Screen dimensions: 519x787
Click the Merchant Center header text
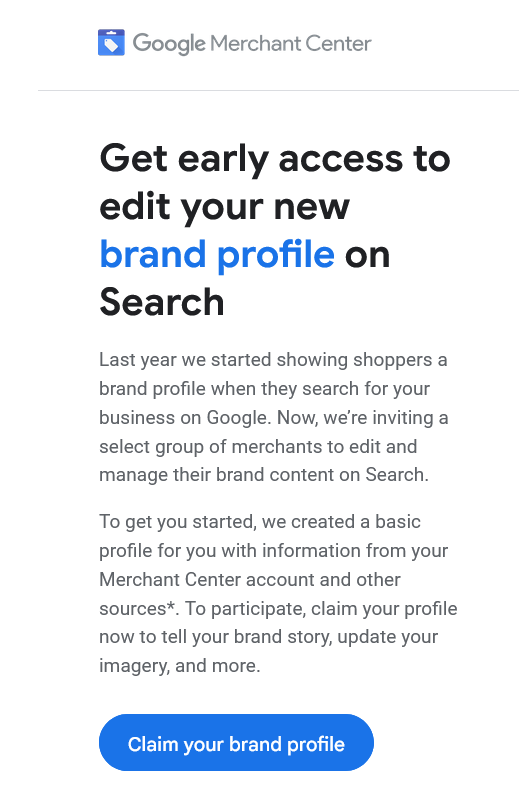click(x=291, y=43)
